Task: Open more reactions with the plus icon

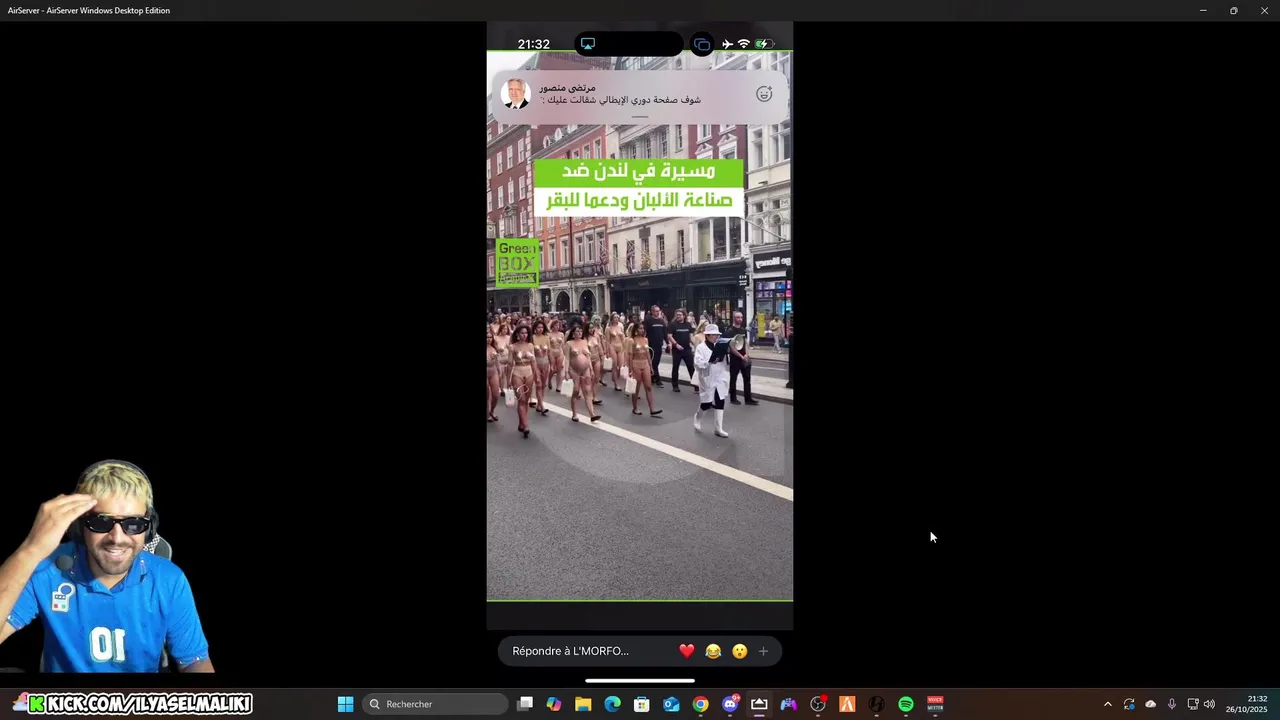Action: point(764,651)
